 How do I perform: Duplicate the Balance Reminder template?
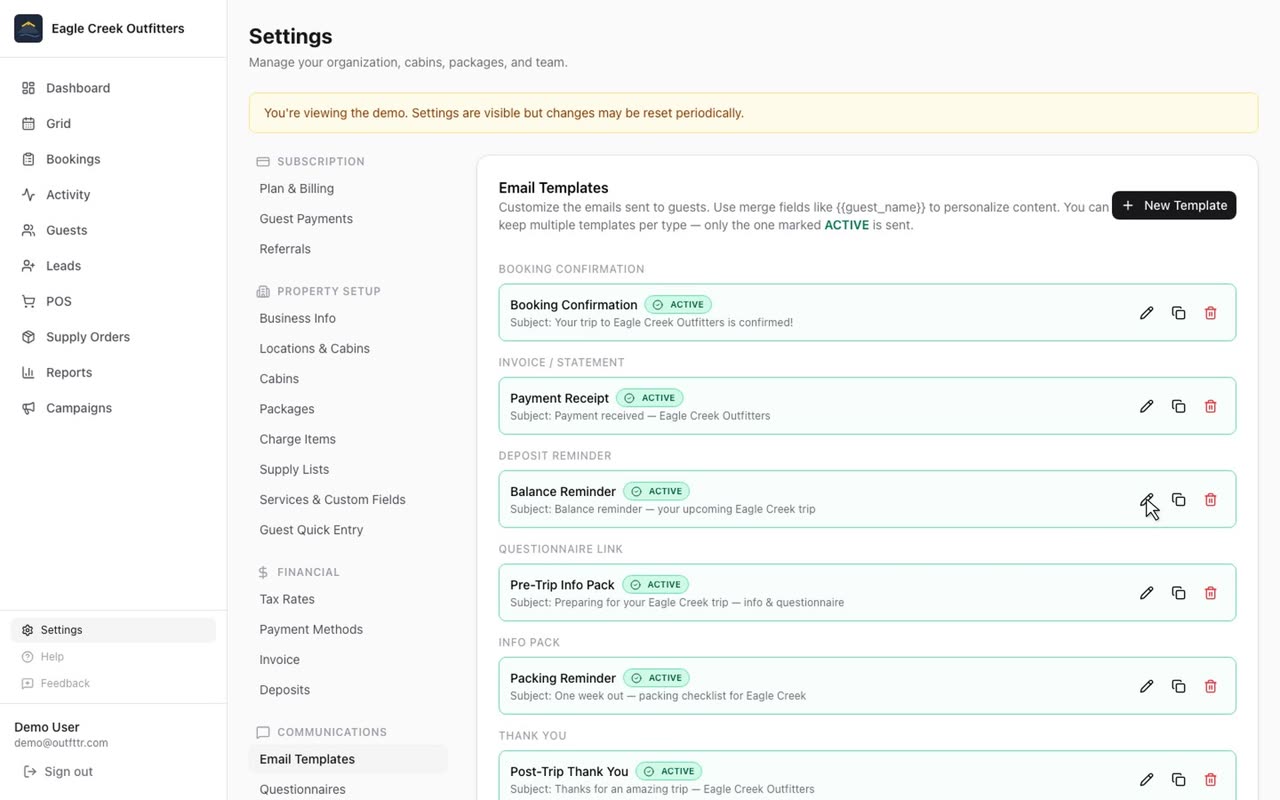point(1179,499)
